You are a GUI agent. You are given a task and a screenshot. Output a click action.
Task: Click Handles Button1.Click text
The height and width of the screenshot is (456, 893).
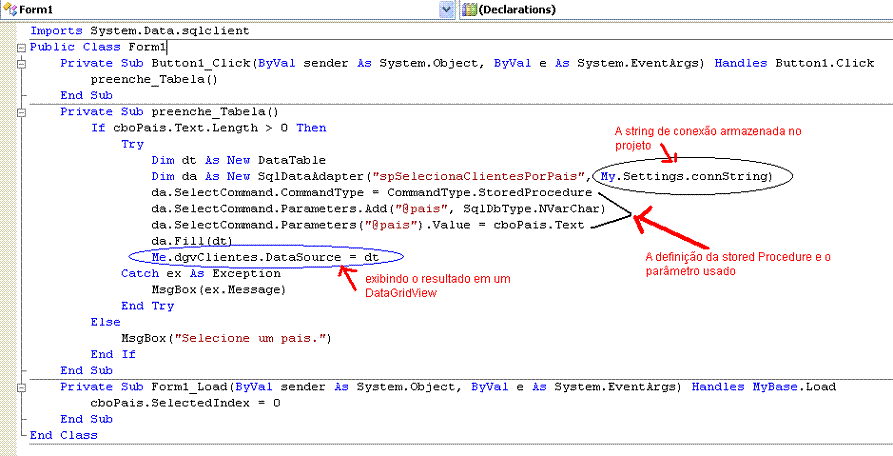pos(794,63)
